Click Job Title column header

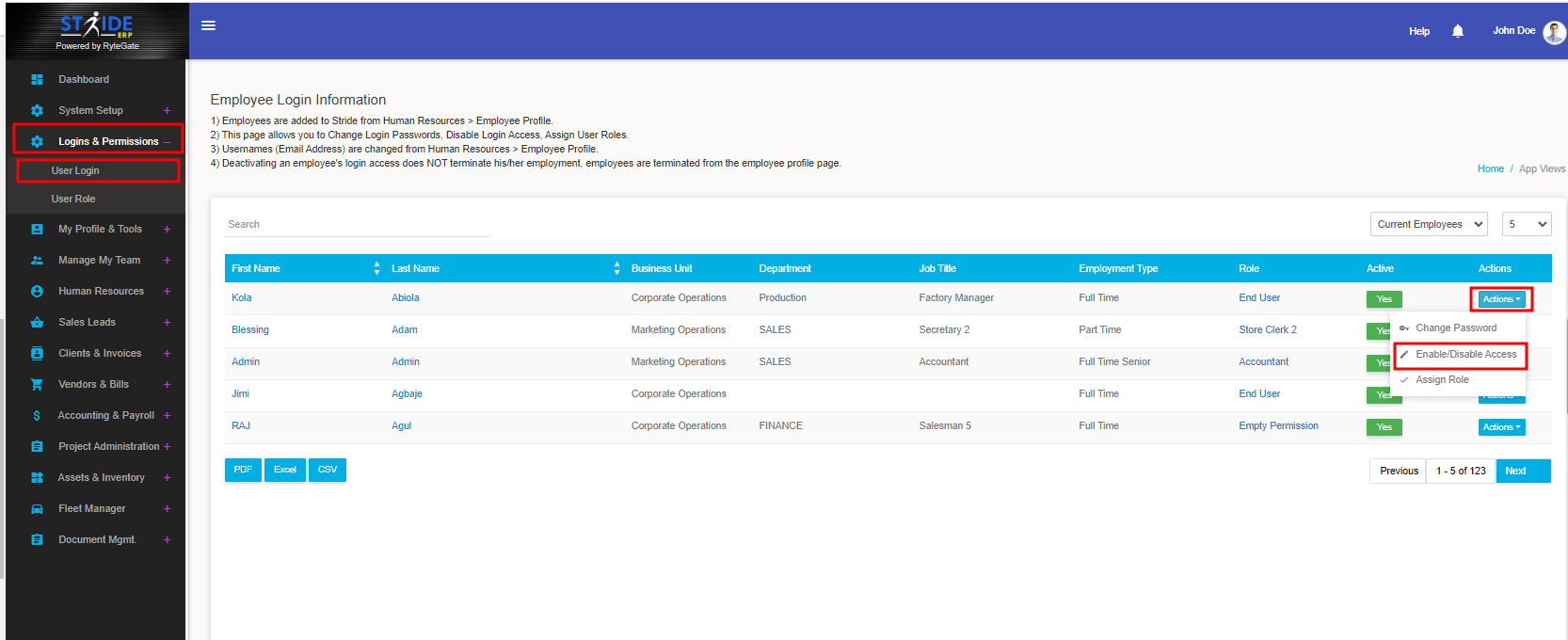pyautogui.click(x=937, y=269)
